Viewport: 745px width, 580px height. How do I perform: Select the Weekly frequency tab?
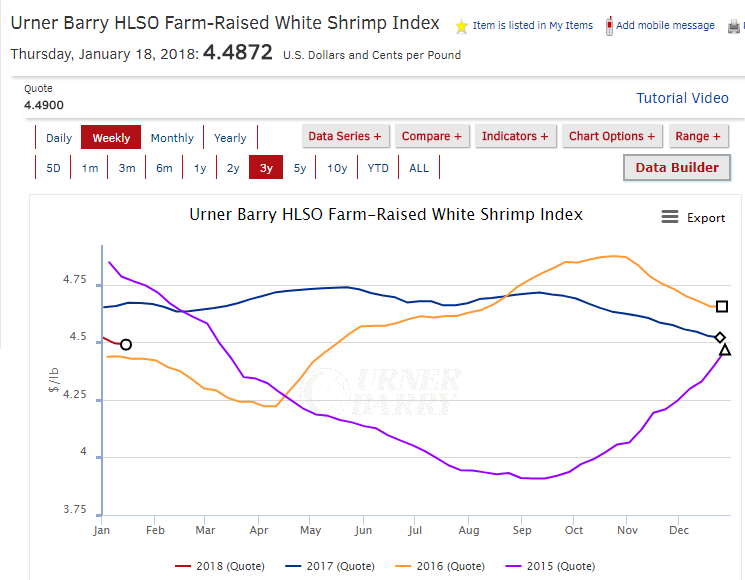tap(111, 138)
